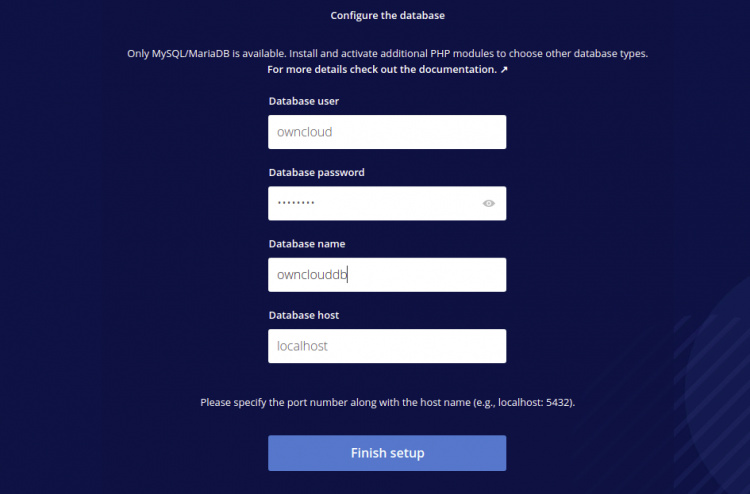Image resolution: width=750 pixels, height=494 pixels.
Task: Focus the Database password input field
Action: (375, 203)
